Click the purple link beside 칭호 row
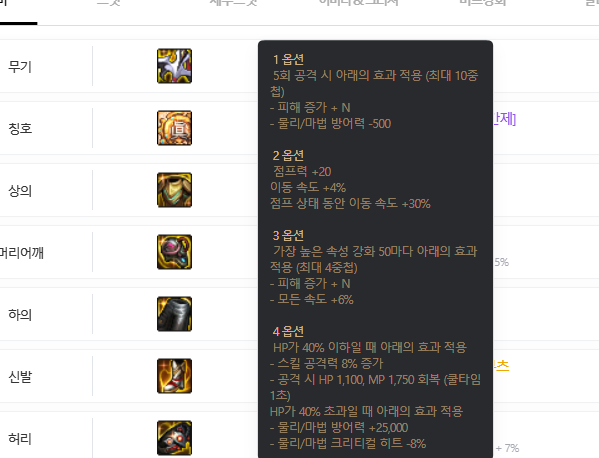Image resolution: width=599 pixels, height=458 pixels. click(505, 119)
